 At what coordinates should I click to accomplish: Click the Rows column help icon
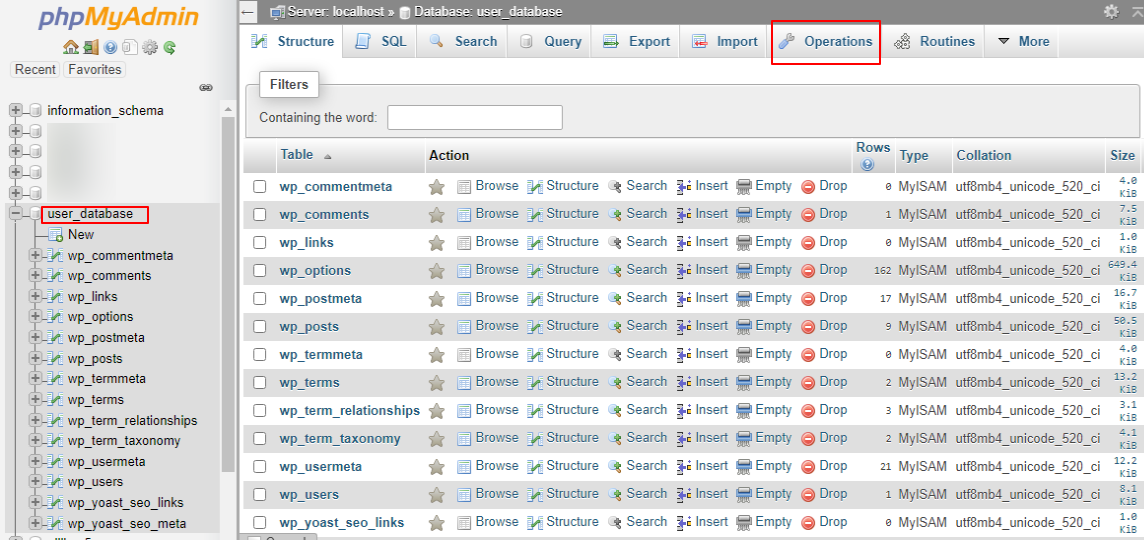tap(867, 165)
